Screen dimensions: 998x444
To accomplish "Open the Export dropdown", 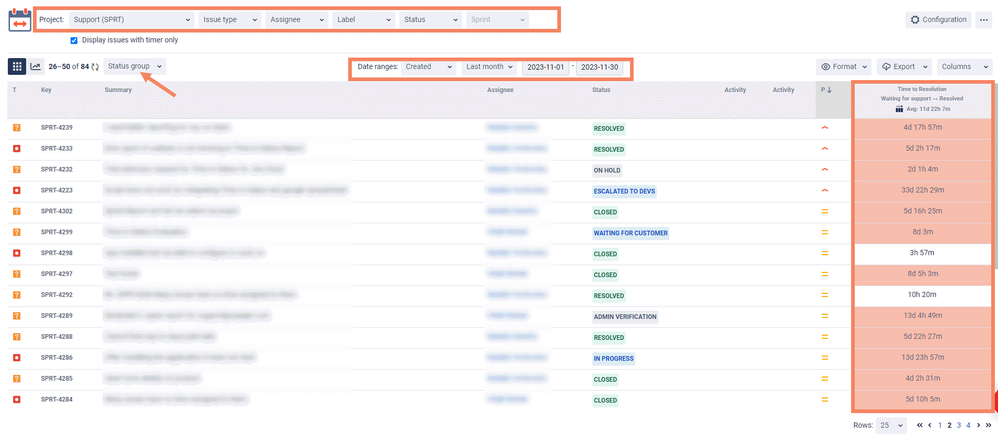I will pyautogui.click(x=904, y=67).
